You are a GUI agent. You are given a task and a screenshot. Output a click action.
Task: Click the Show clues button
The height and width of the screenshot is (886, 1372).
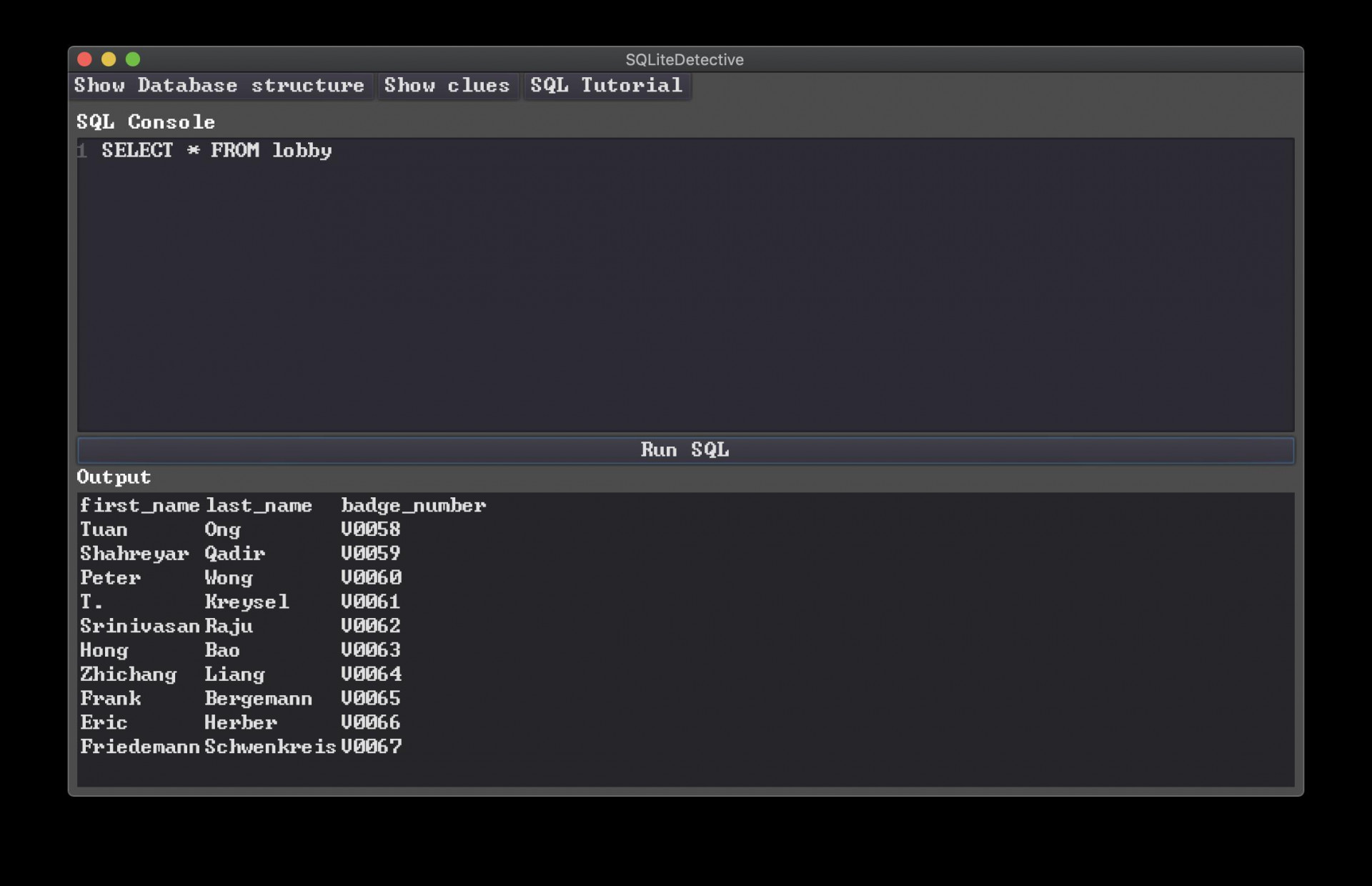click(447, 86)
